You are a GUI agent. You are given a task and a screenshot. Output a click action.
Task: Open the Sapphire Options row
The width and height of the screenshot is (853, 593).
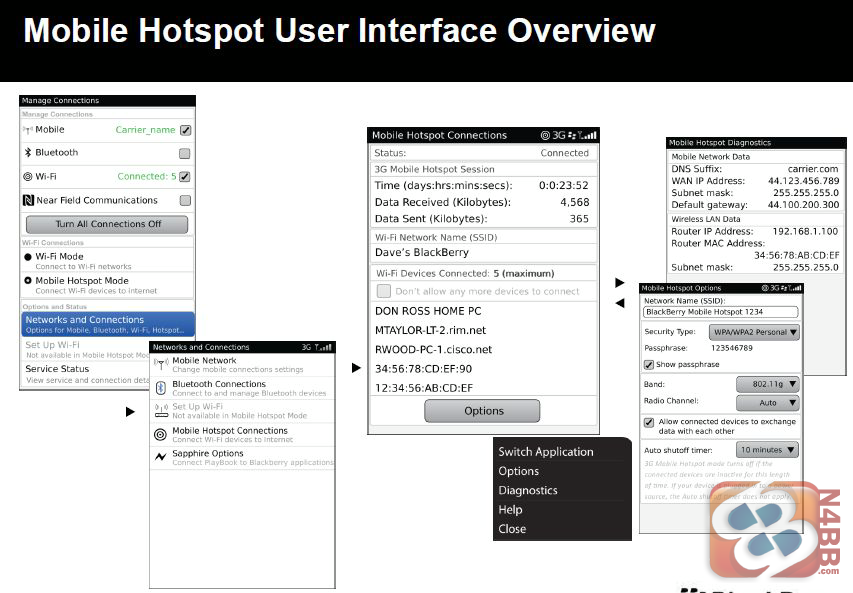click(243, 458)
